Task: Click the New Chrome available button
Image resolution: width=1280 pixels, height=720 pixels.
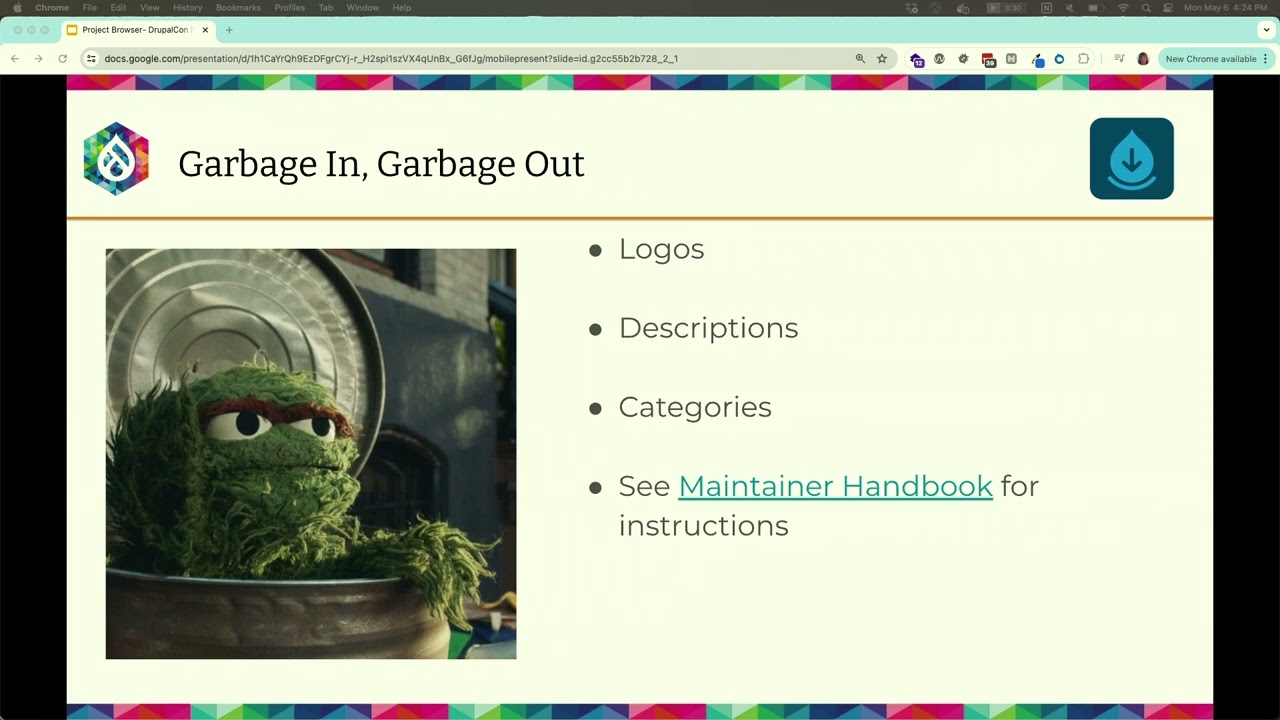Action: point(1211,59)
